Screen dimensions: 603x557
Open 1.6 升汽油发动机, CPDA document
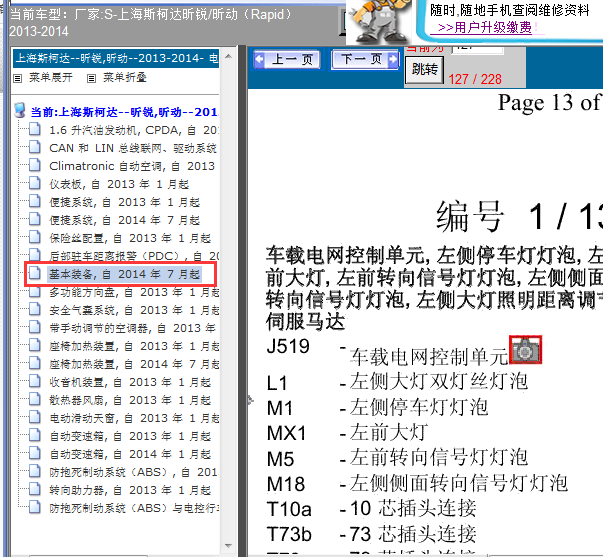(x=133, y=130)
